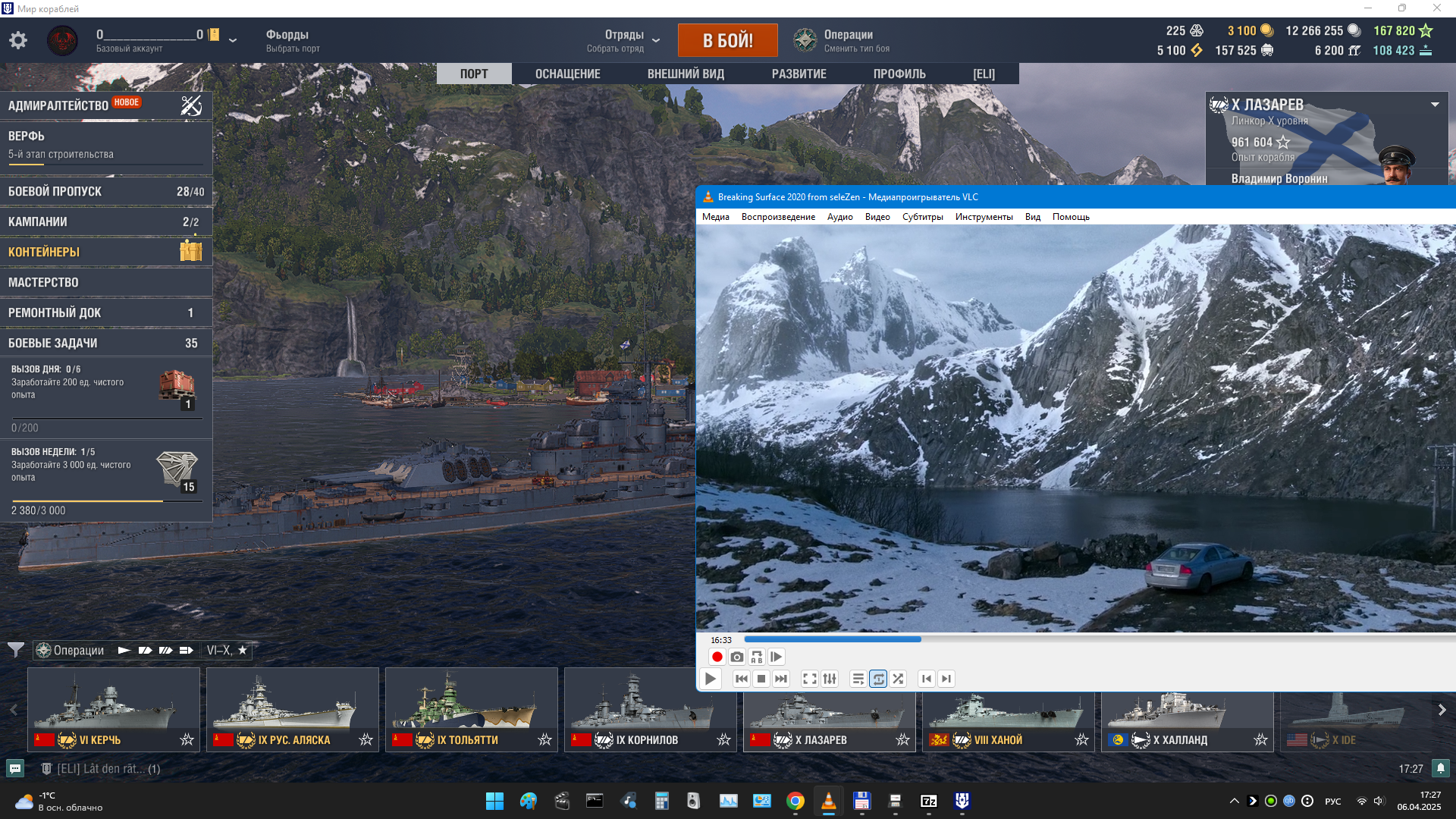The width and height of the screenshot is (1456, 819).
Task: Click the player clan emblem avatar
Action: point(62,40)
